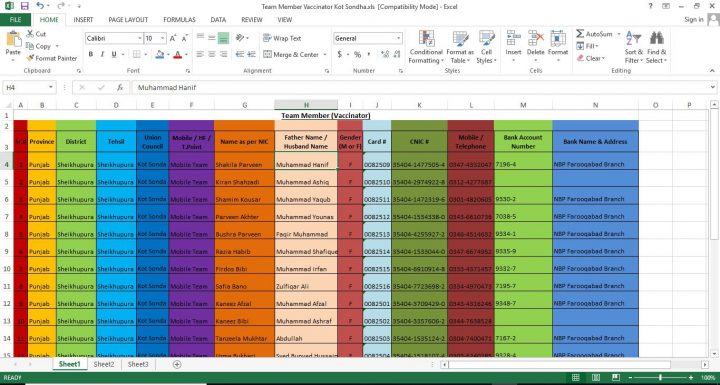
Task: Add a new sheet with the plus icon
Action: point(177,364)
